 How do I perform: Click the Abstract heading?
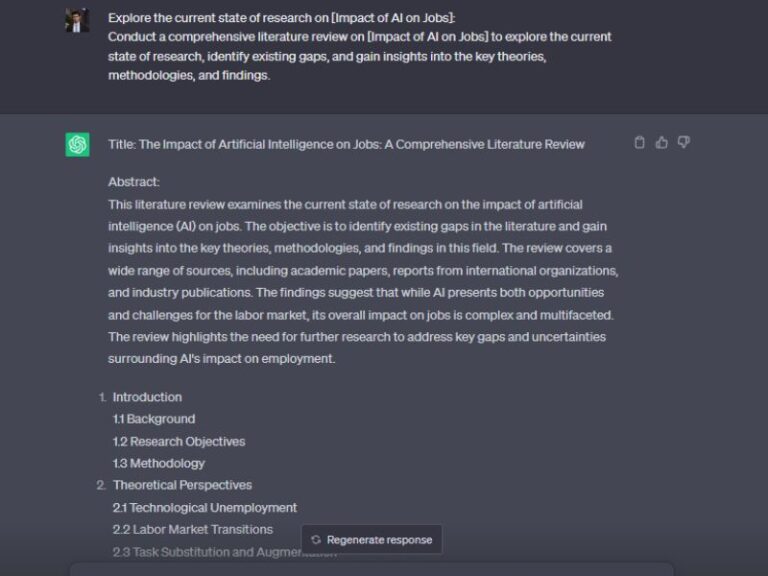tap(134, 182)
